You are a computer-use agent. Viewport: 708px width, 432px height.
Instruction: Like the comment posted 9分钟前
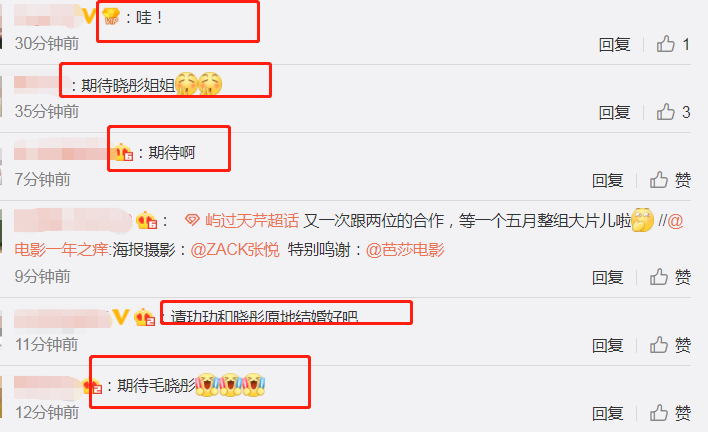click(659, 277)
